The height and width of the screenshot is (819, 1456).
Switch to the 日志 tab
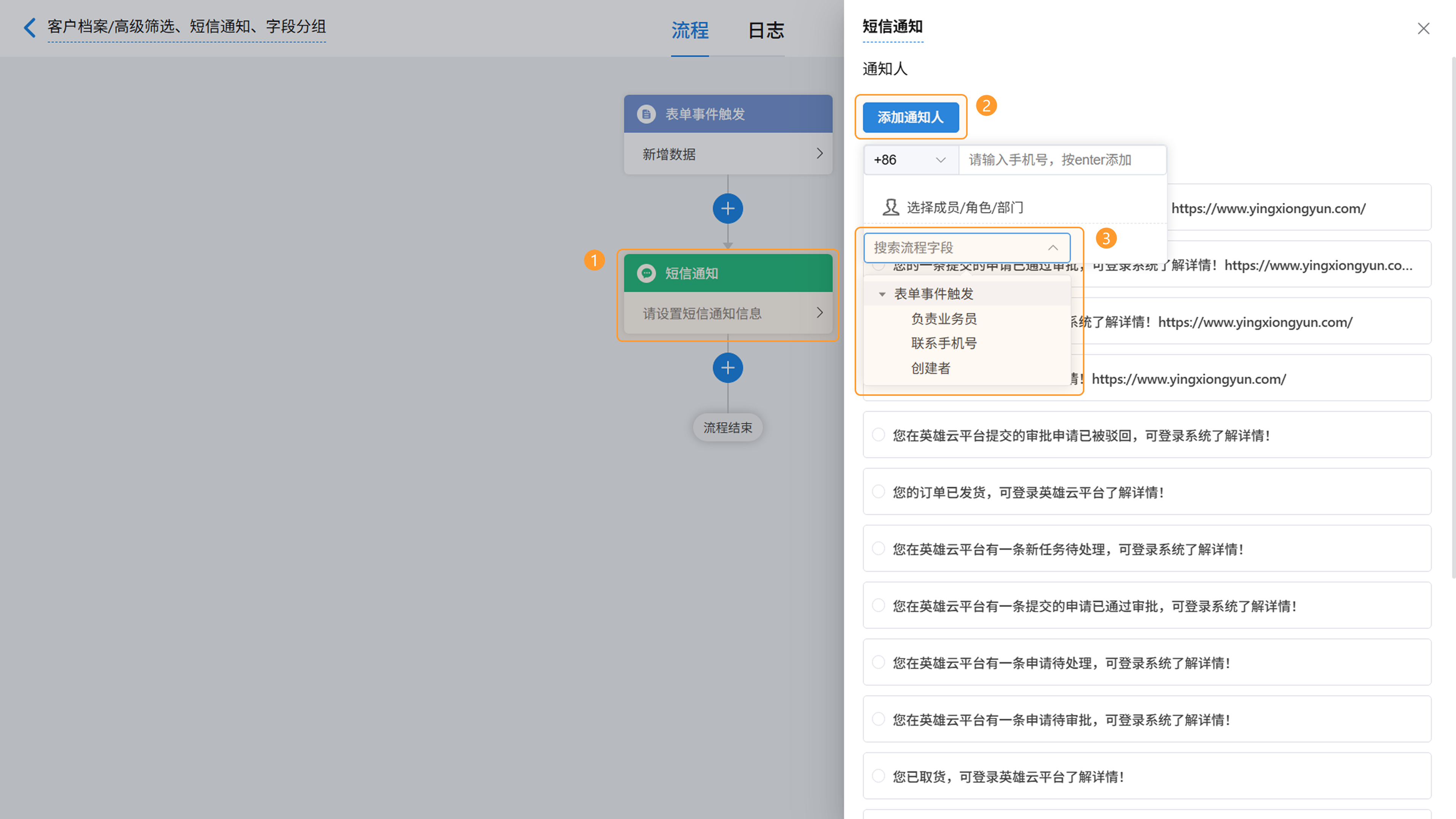click(766, 30)
